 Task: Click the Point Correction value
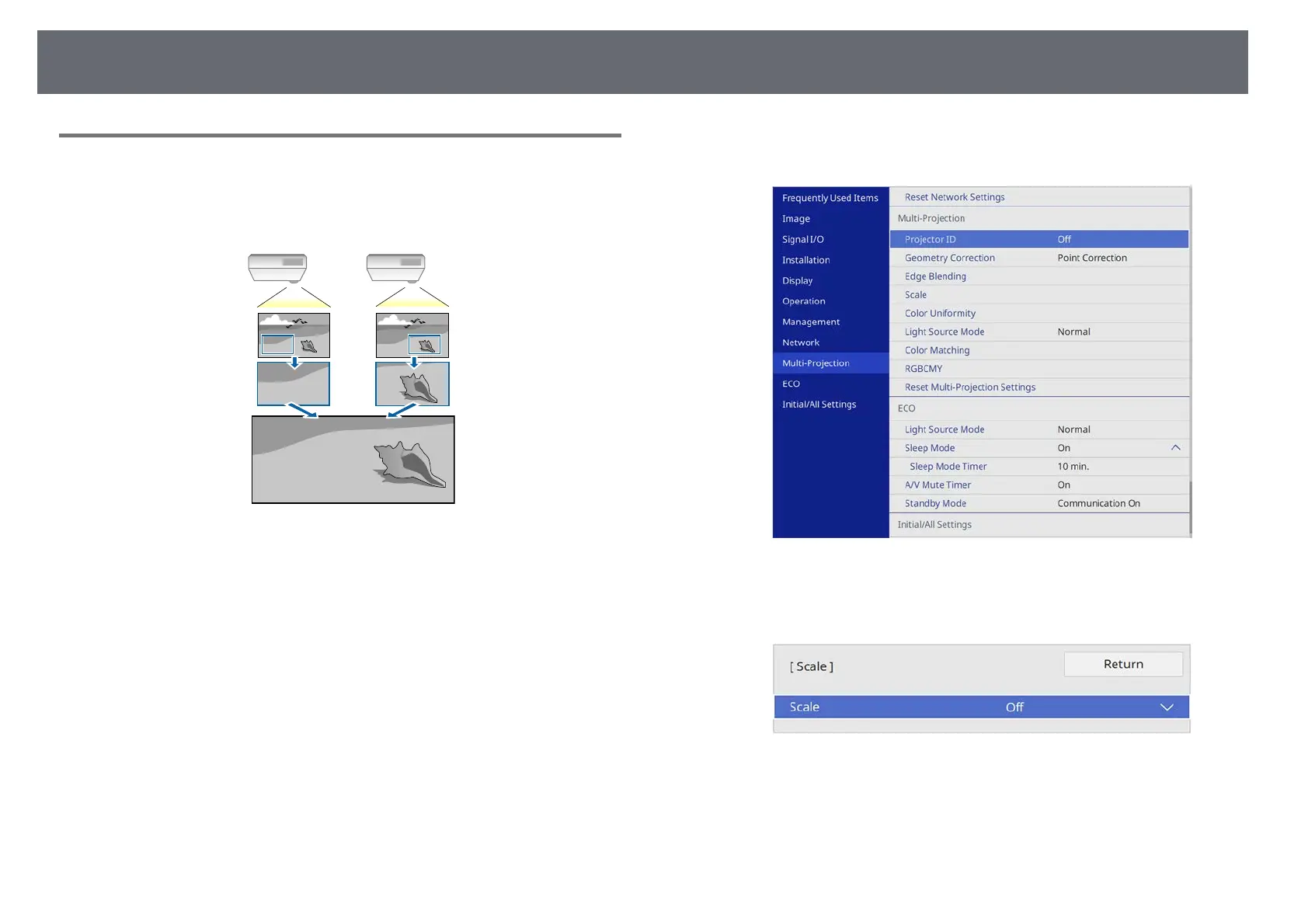tap(1092, 258)
